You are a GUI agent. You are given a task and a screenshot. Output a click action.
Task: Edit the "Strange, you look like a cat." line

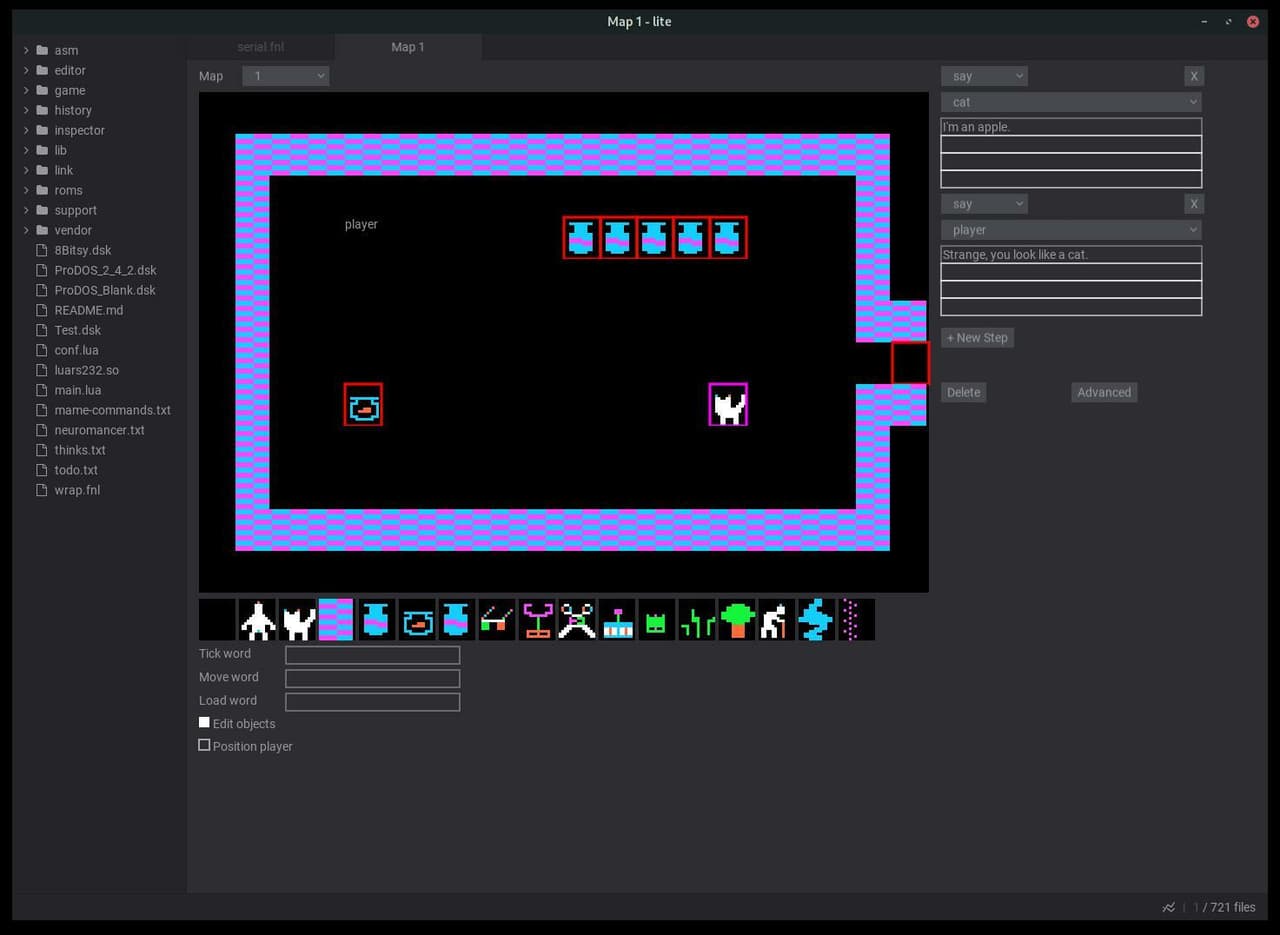pyautogui.click(x=1071, y=255)
